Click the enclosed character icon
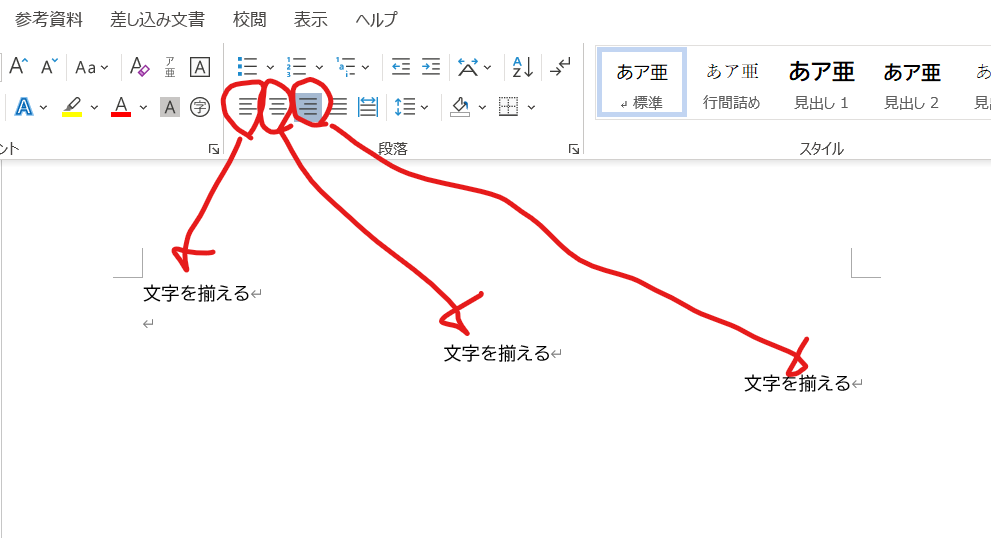 coord(200,107)
